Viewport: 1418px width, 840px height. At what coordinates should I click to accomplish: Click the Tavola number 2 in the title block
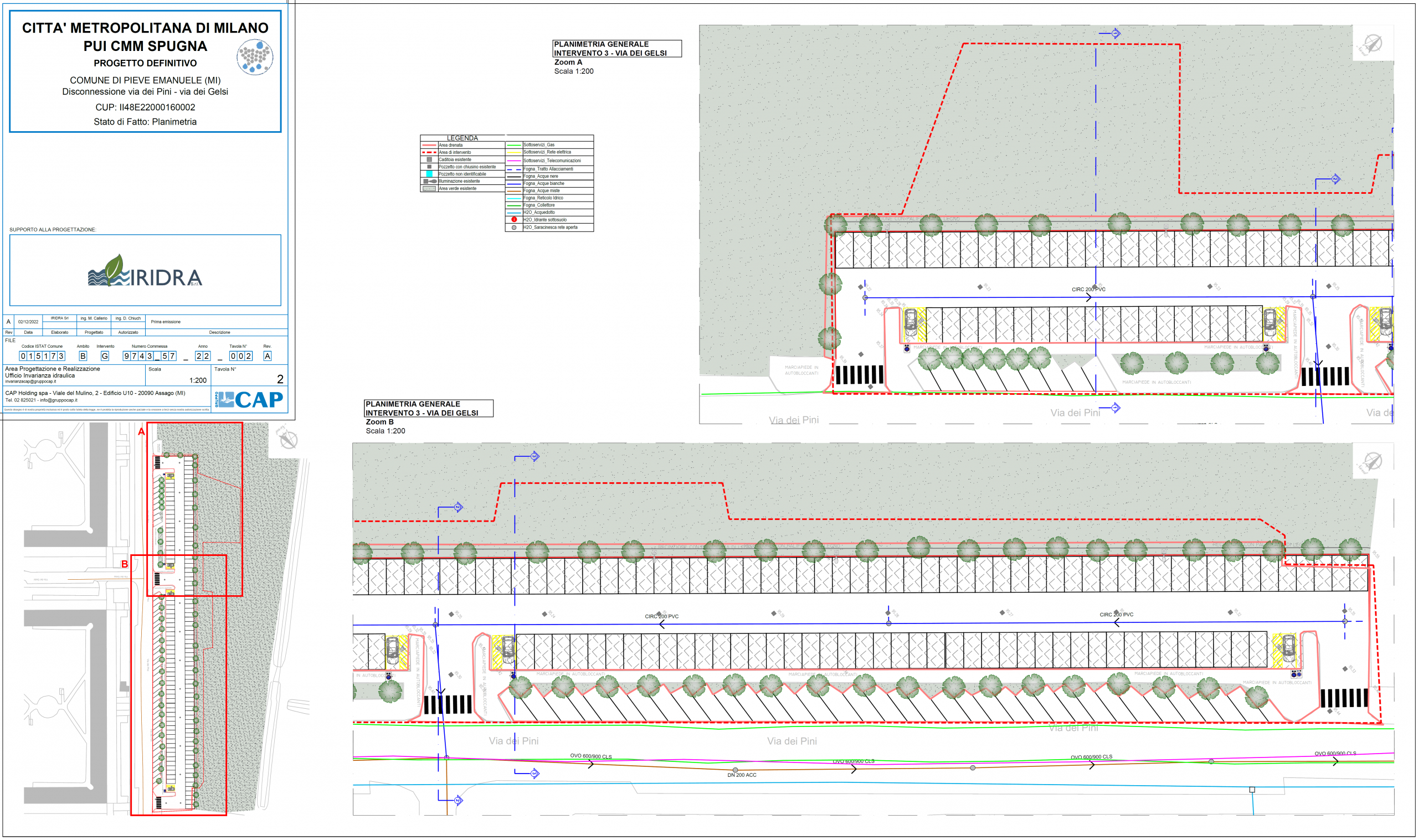pyautogui.click(x=280, y=380)
